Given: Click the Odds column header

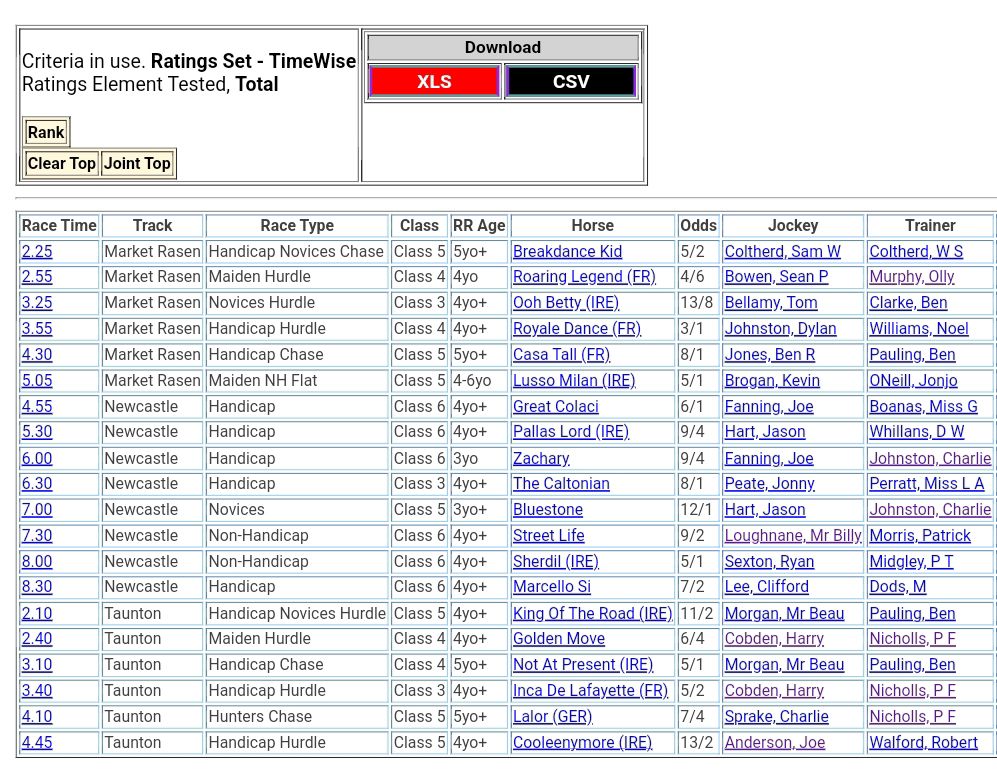Looking at the screenshot, I should click(x=698, y=226).
